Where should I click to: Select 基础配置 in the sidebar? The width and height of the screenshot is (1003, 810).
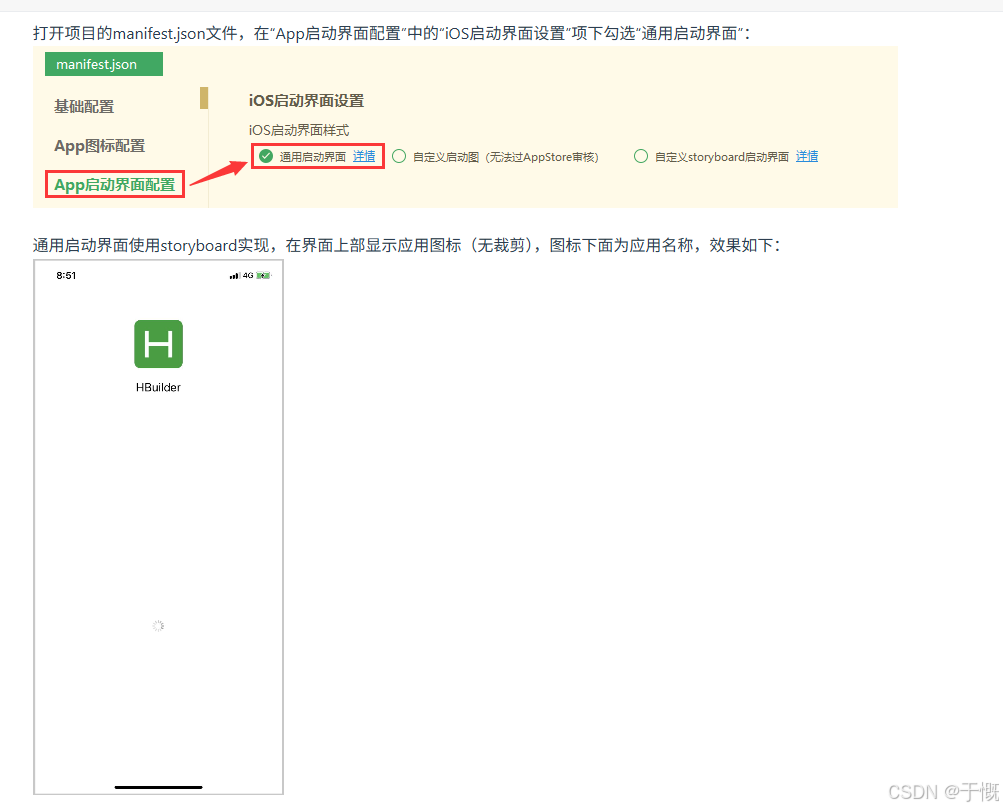[x=84, y=106]
